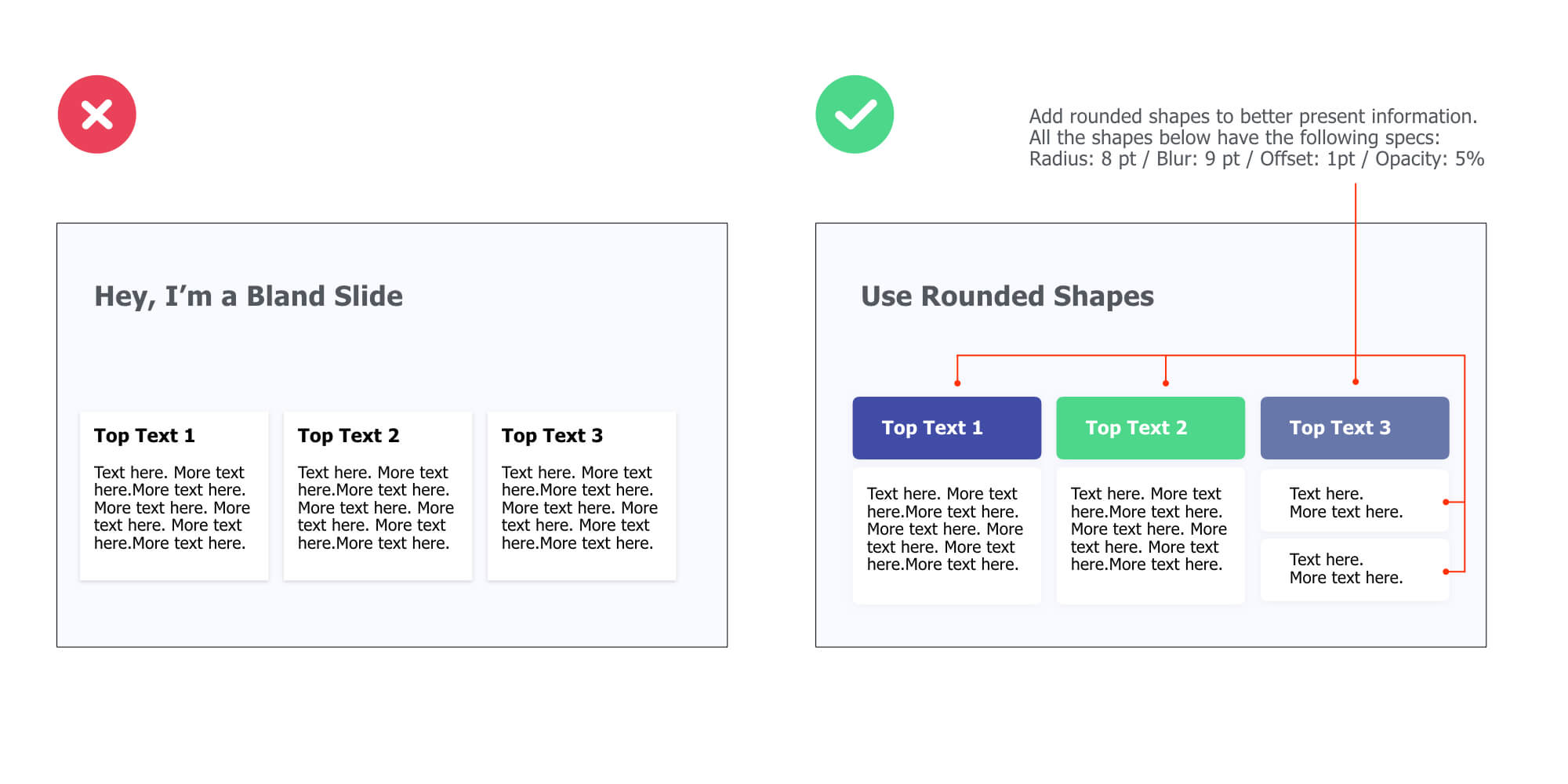Image resolution: width=1568 pixels, height=784 pixels.
Task: Click white text box under green header
Action: coord(1150,535)
